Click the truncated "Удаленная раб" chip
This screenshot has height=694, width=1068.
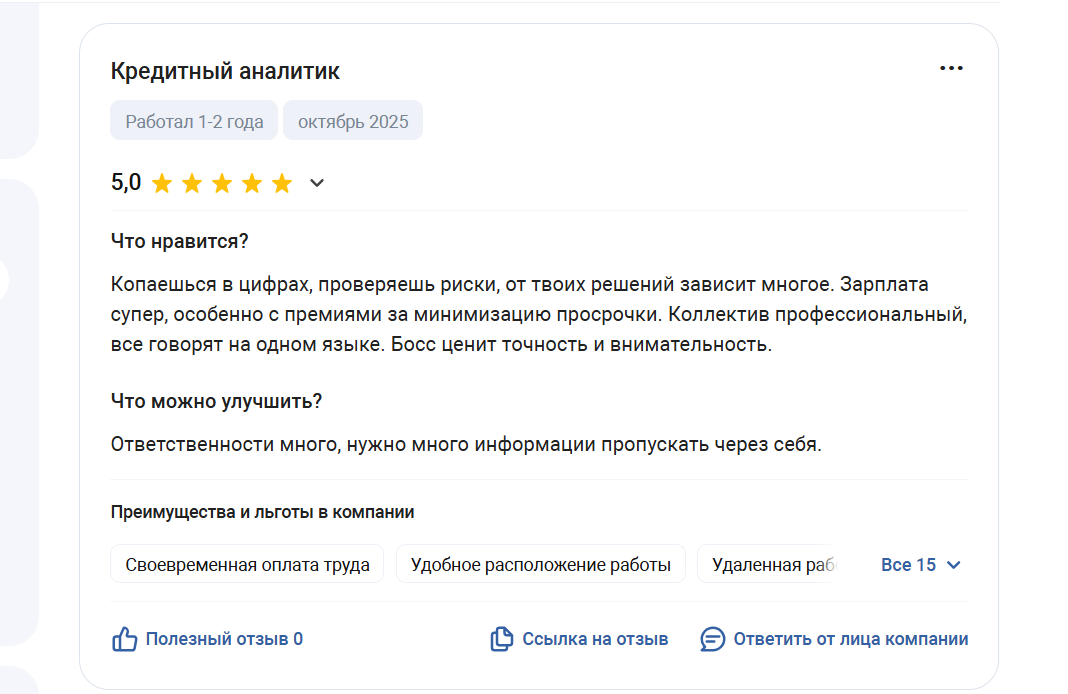click(770, 565)
